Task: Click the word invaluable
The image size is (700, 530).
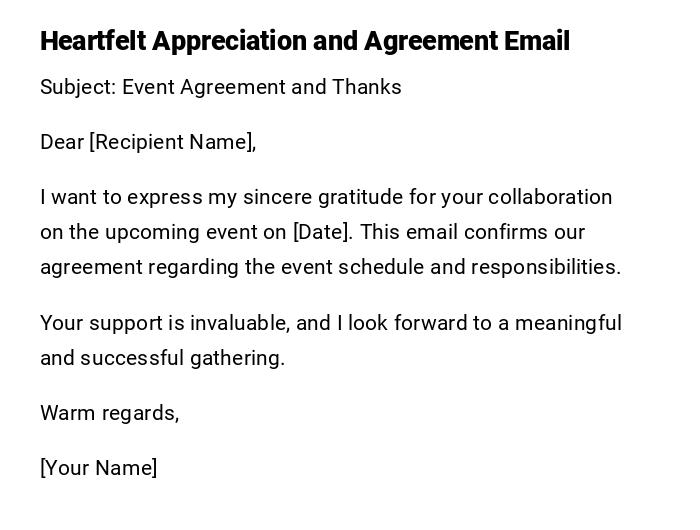Action: [x=240, y=323]
